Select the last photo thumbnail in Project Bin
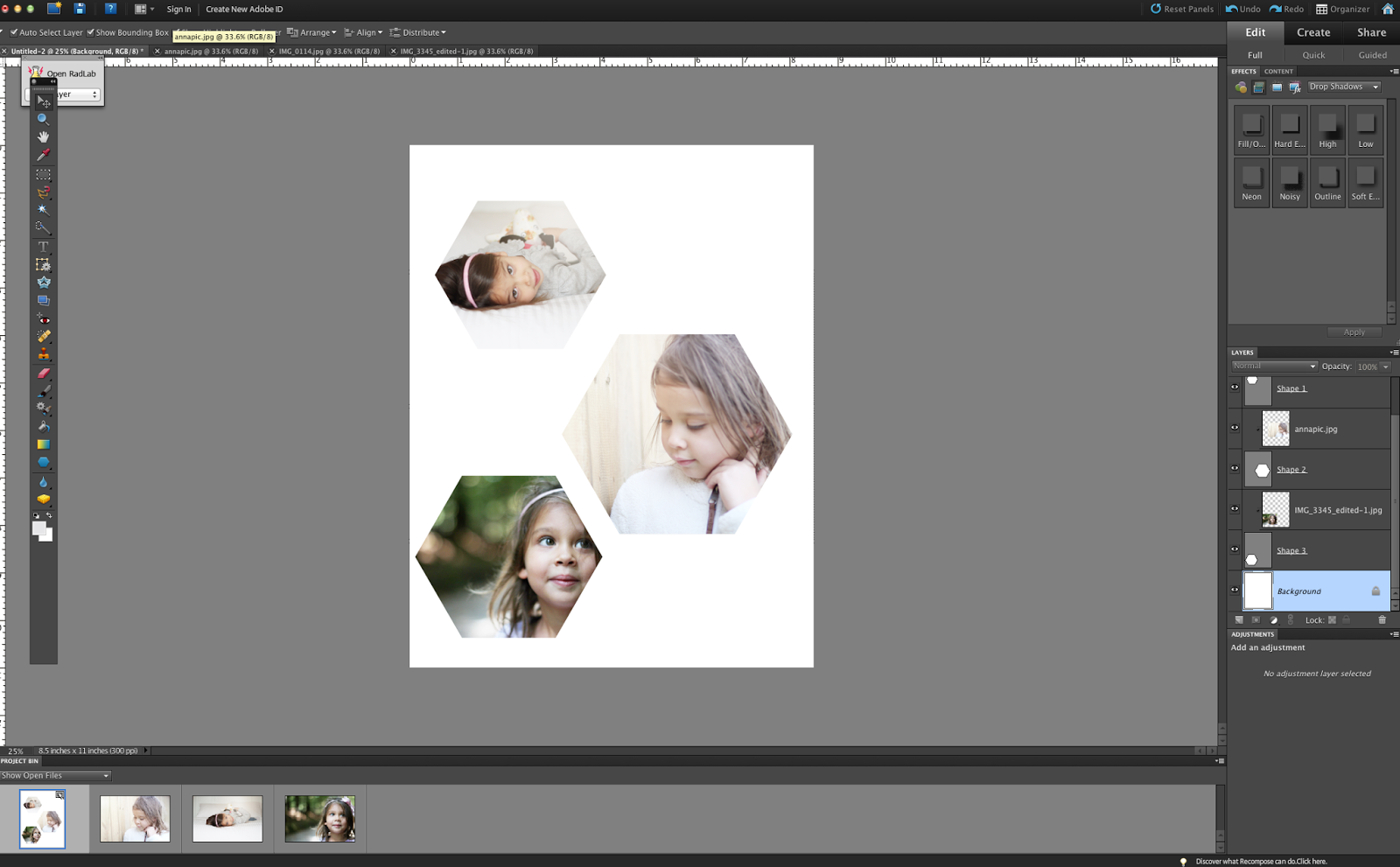The height and width of the screenshot is (867, 1400). [x=318, y=818]
